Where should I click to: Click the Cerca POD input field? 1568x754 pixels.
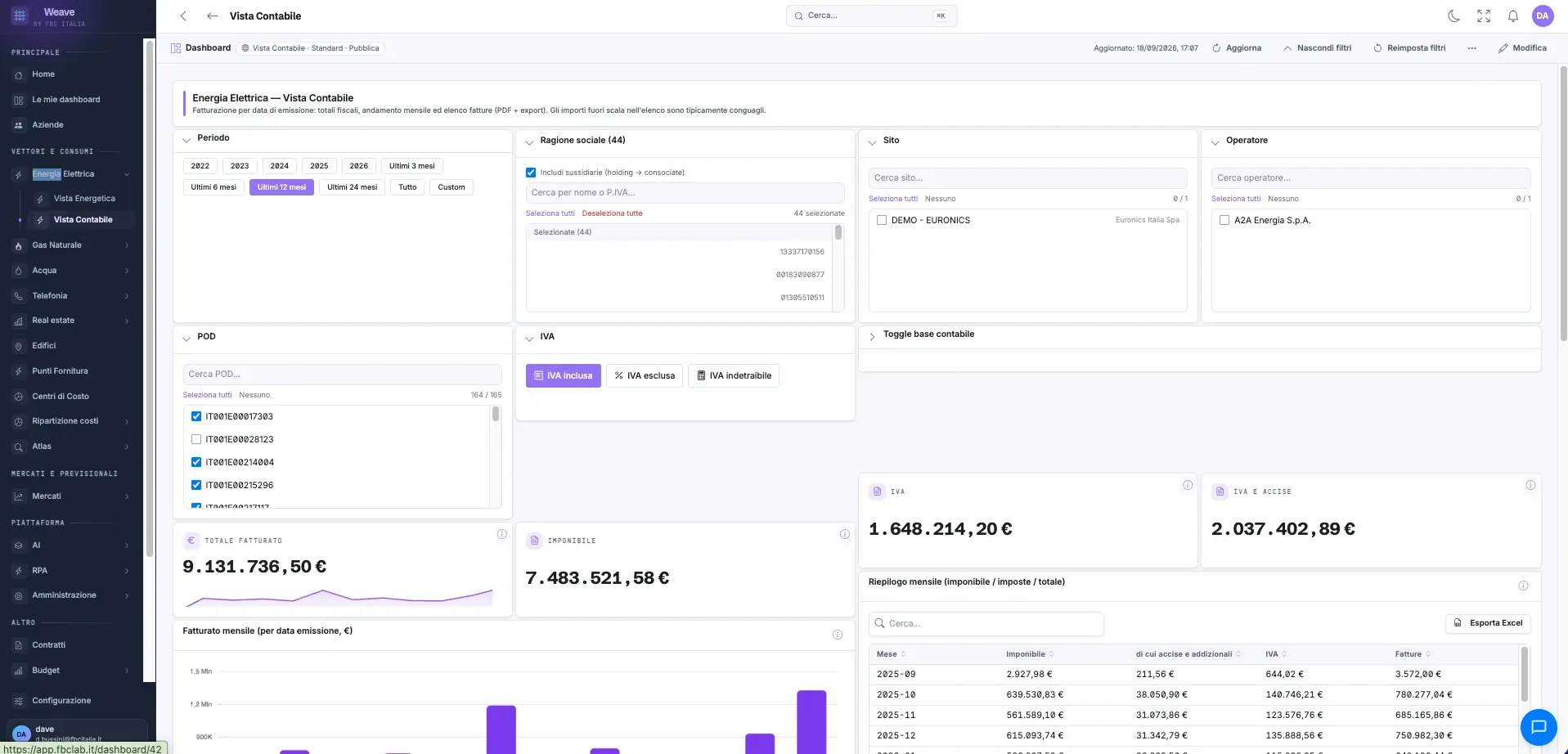coord(342,374)
